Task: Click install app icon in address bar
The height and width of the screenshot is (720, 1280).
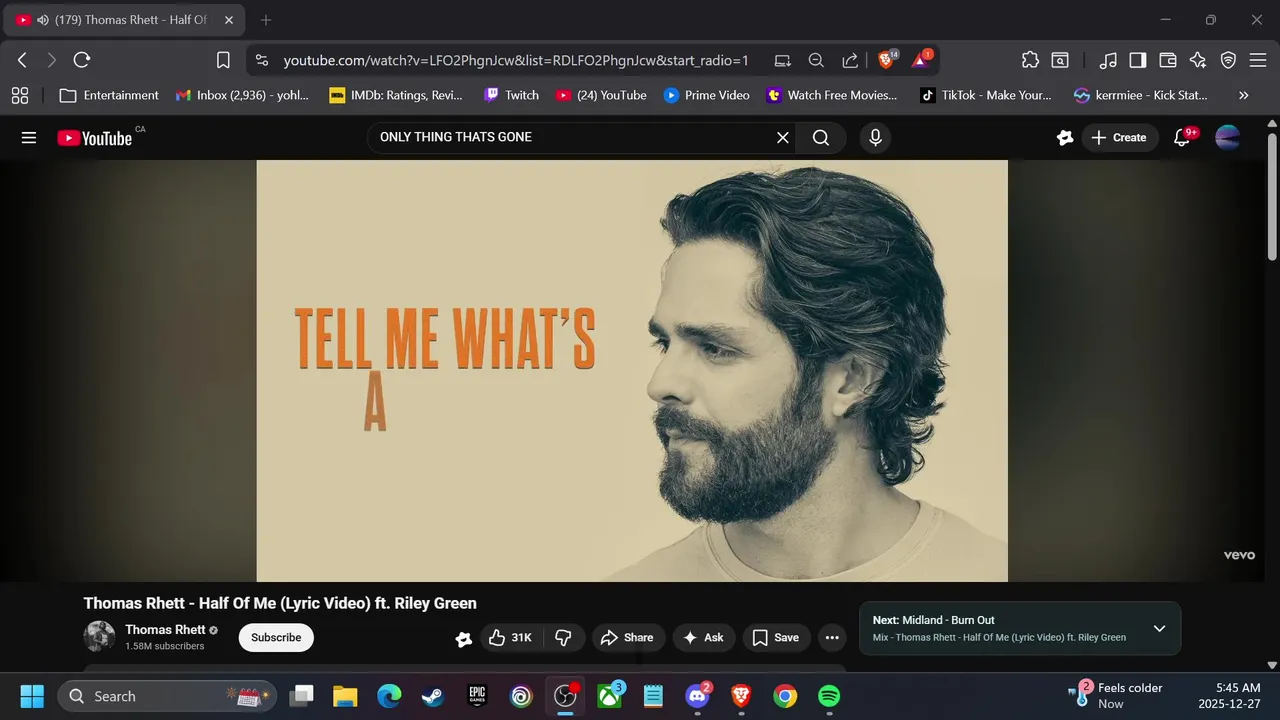Action: pos(782,60)
